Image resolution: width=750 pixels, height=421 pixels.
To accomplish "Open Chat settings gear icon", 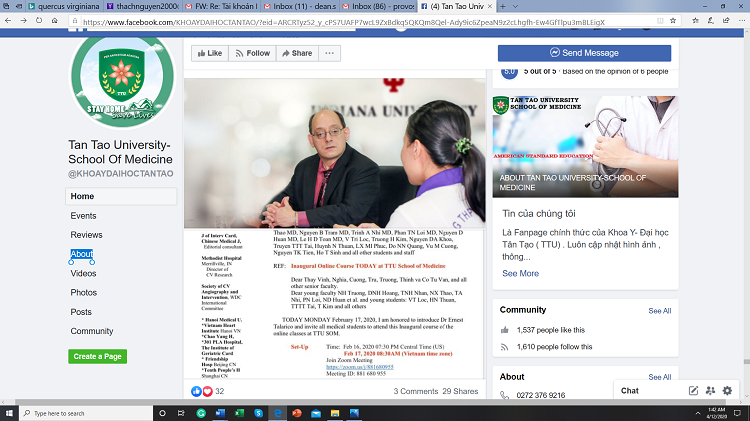I will coord(727,390).
